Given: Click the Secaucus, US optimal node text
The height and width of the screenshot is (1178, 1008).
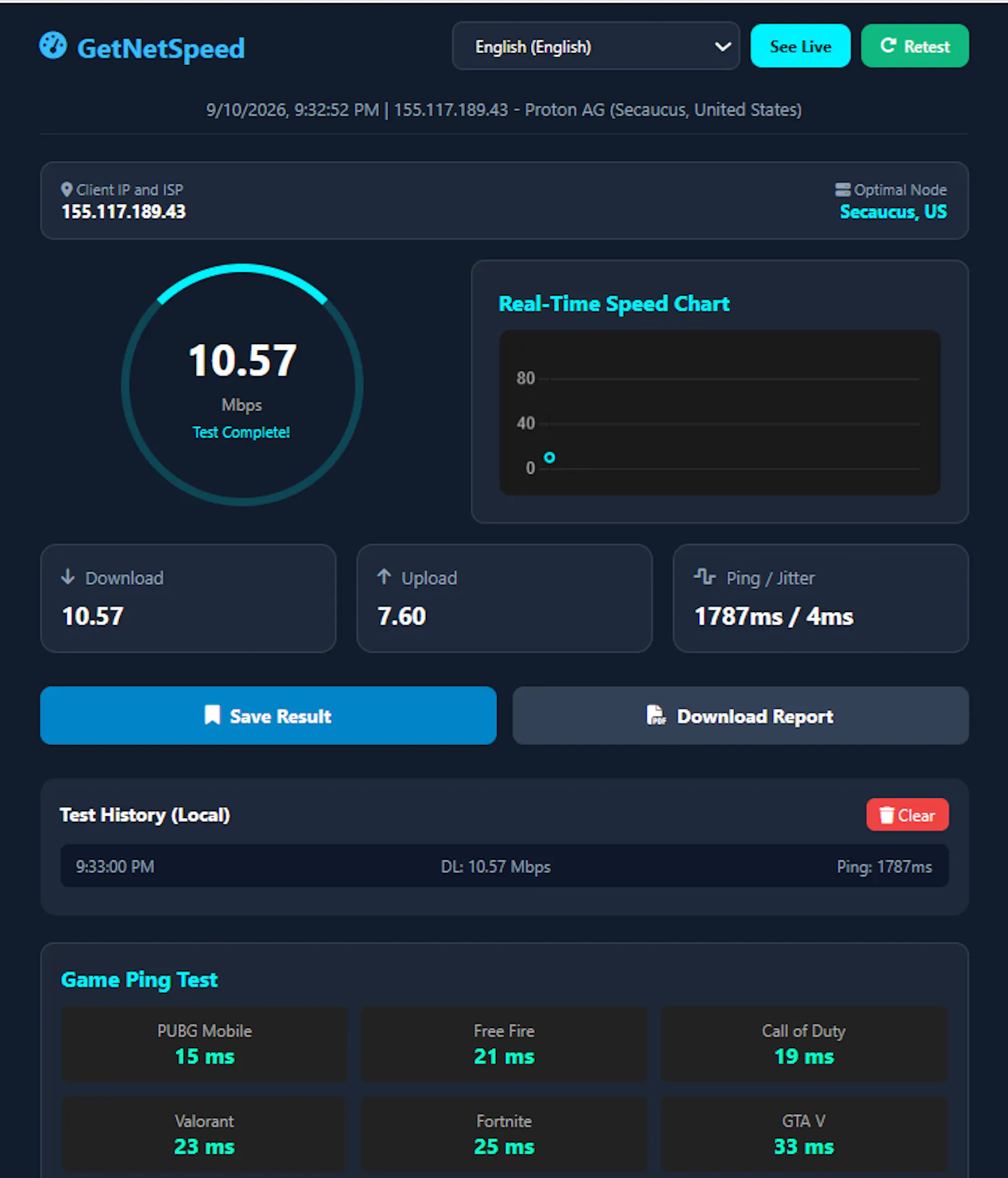Looking at the screenshot, I should click(x=893, y=212).
